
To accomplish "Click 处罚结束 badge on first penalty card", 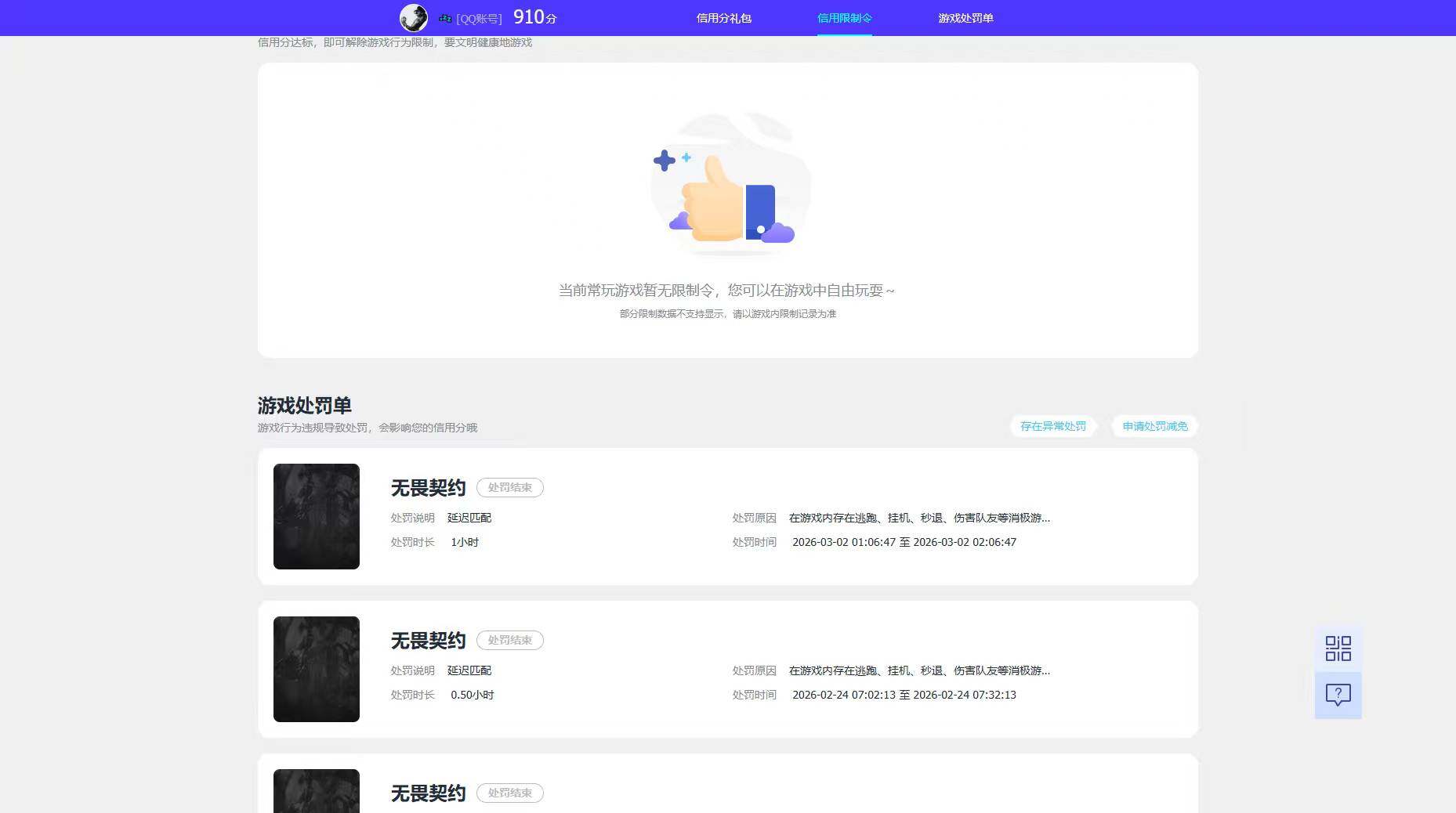I will tap(510, 487).
